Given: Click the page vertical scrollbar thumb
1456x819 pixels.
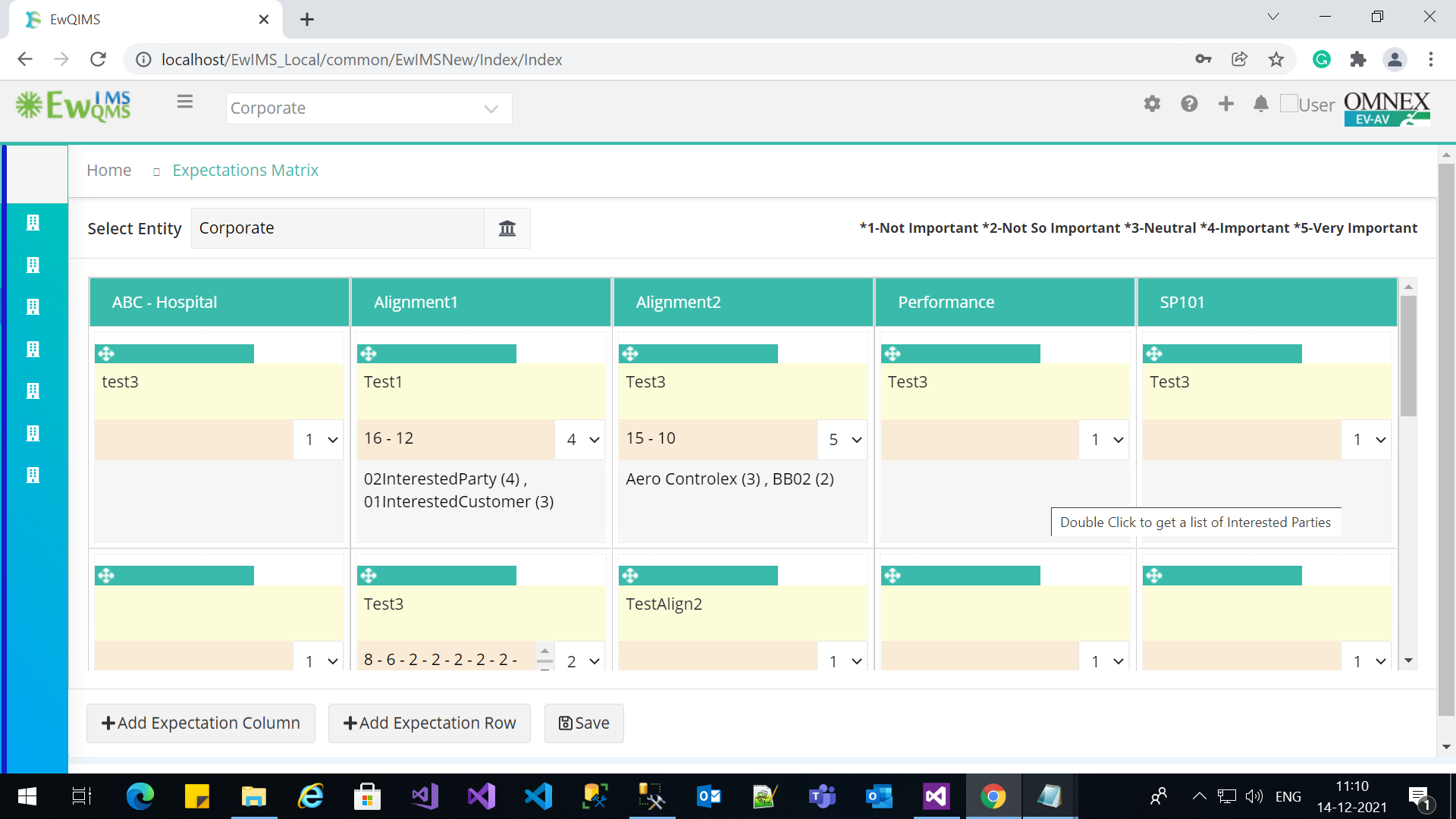Looking at the screenshot, I should [1446, 440].
